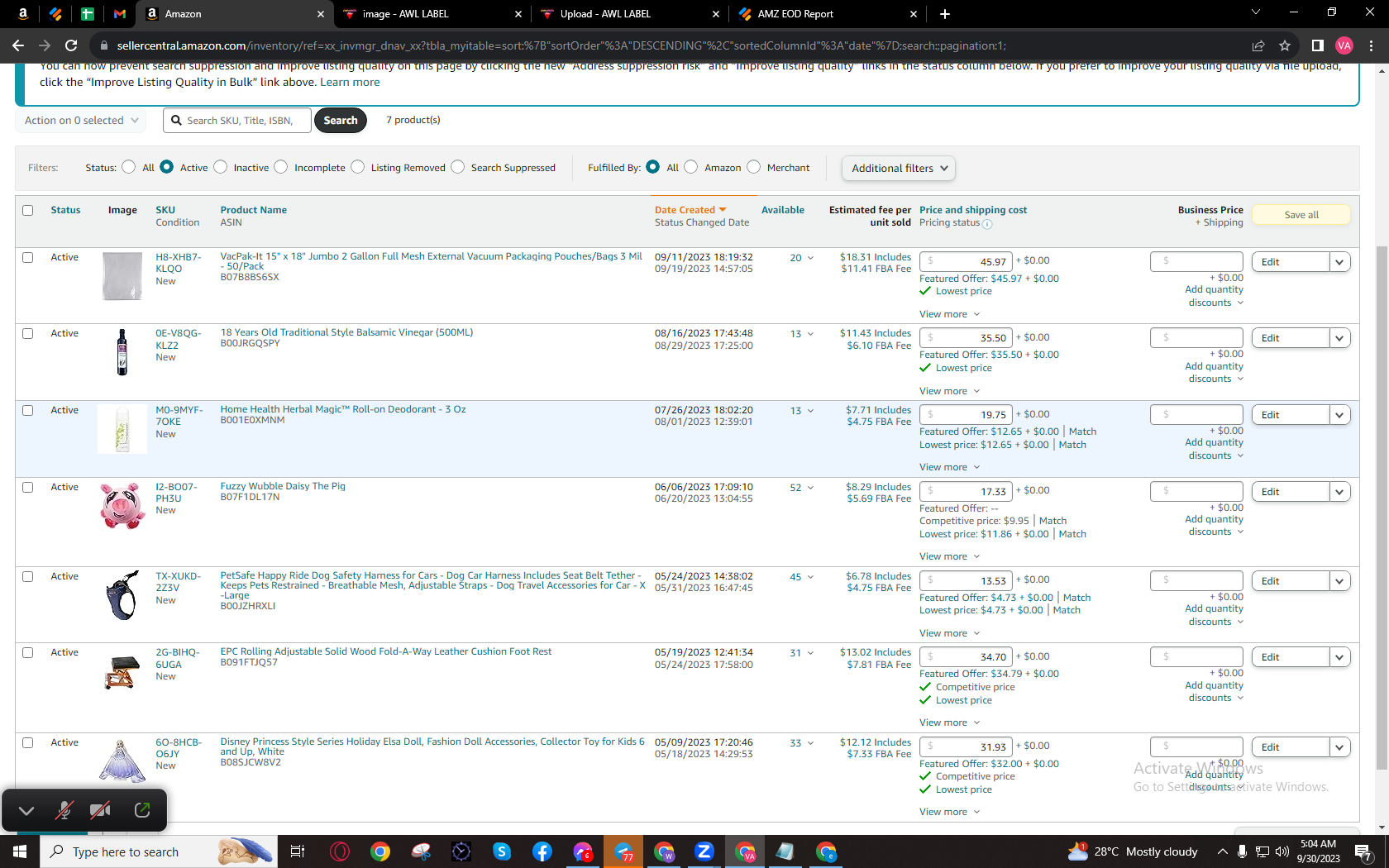The image size is (1389, 868).
Task: Select the Listing Removed status filter
Action: tap(357, 167)
